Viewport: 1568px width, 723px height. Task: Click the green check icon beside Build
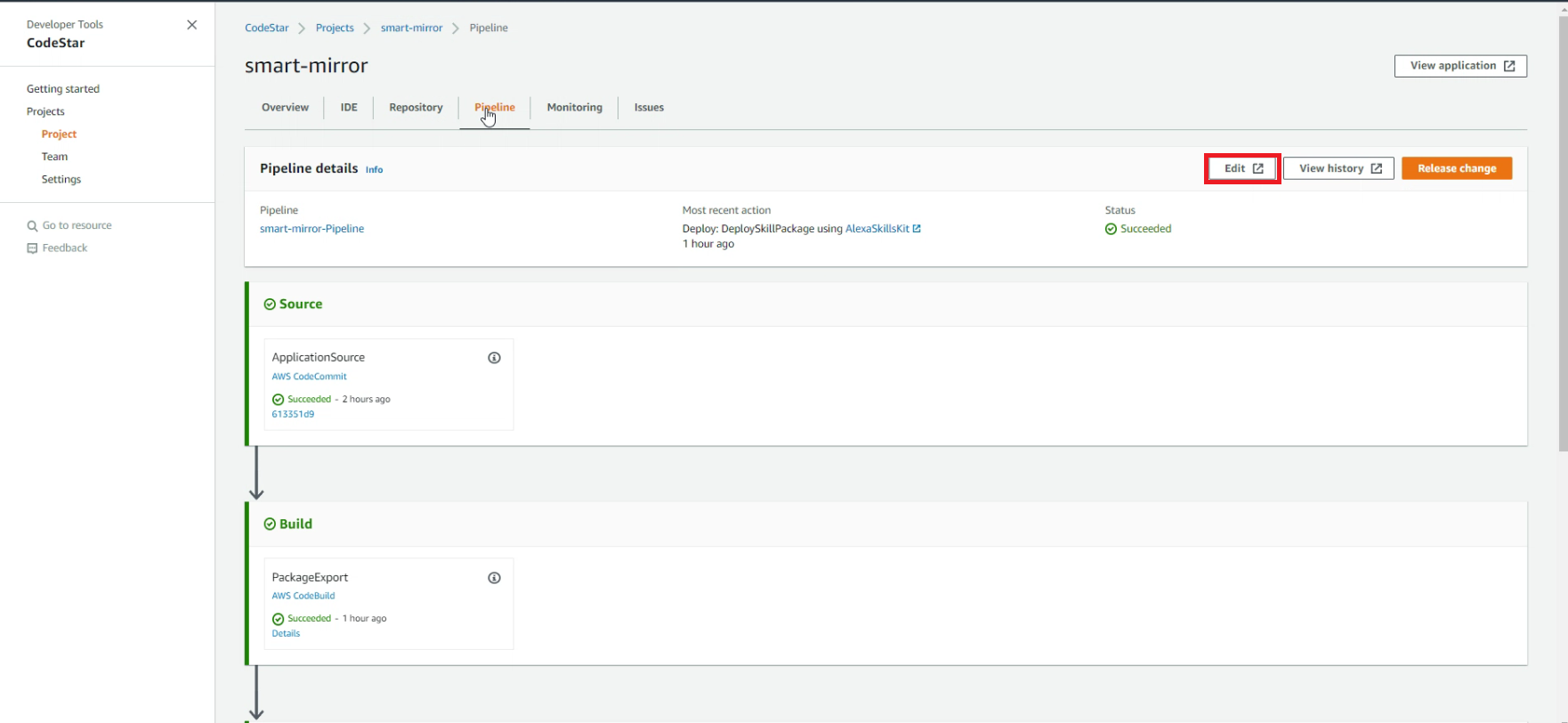[x=270, y=524]
